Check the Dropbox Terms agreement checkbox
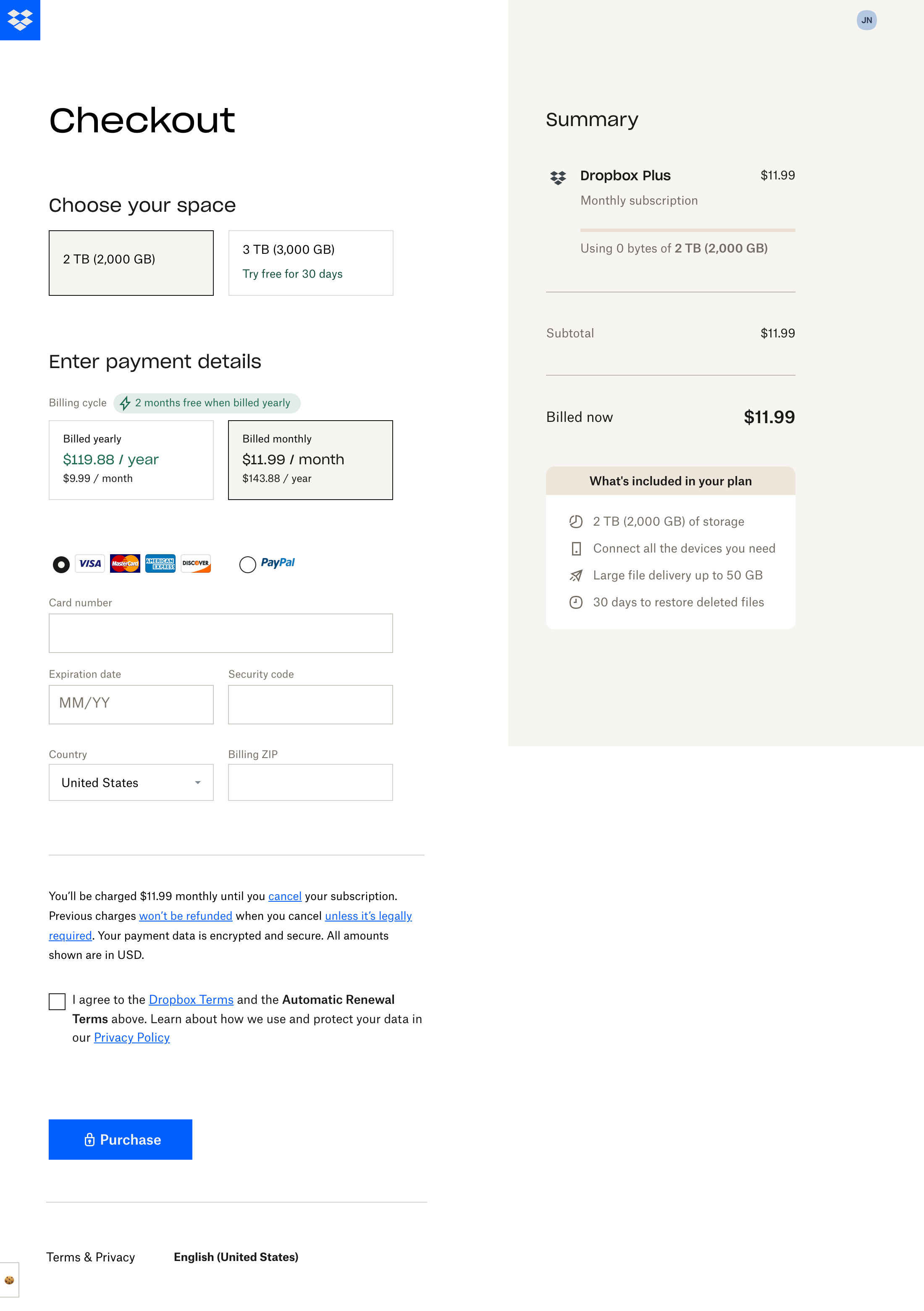This screenshot has height=1311, width=924. pos(57,1000)
